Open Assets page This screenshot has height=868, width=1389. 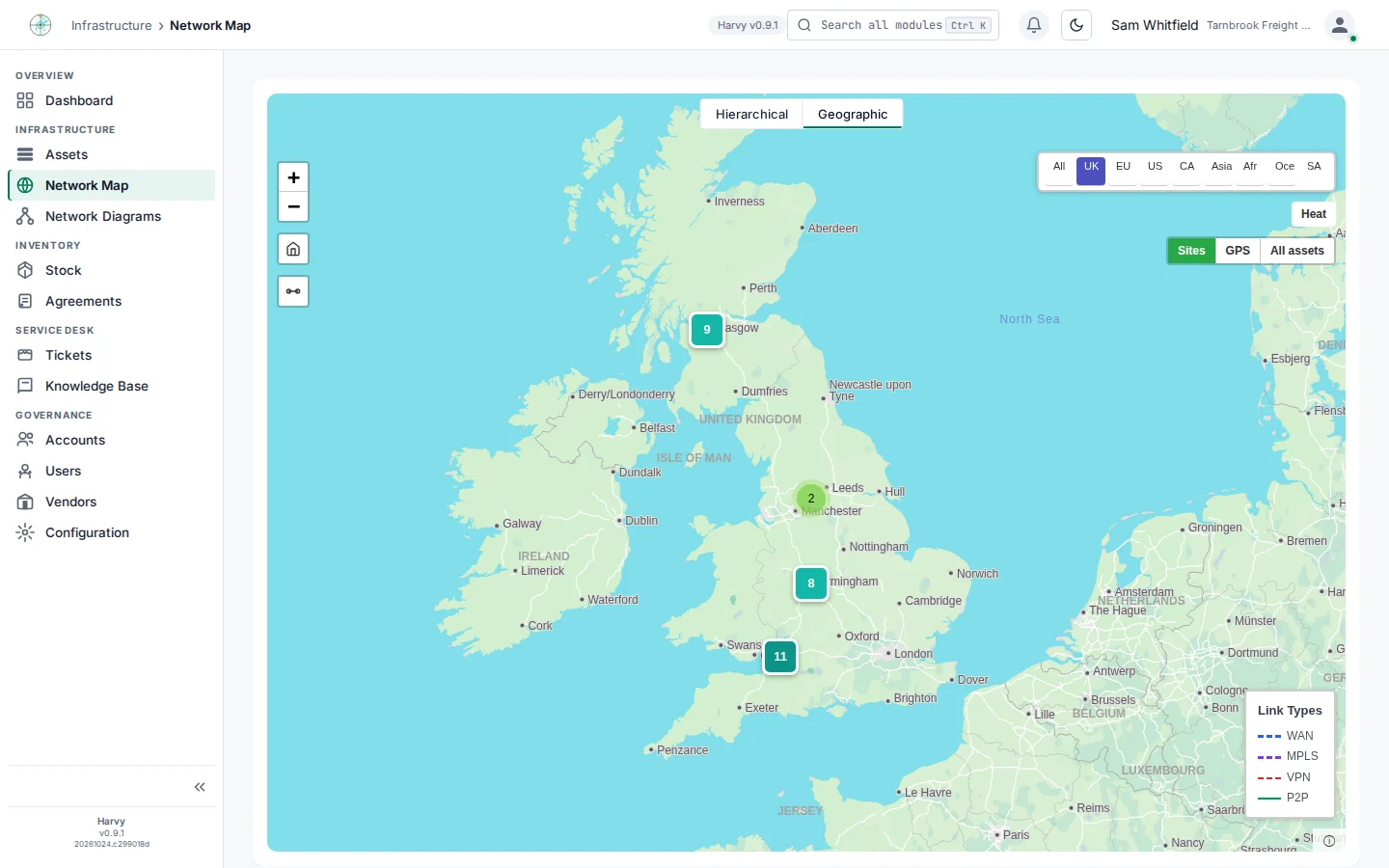pos(111,154)
